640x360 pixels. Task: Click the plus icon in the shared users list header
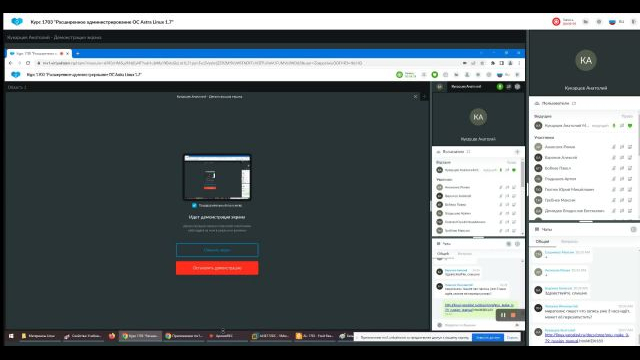tap(517, 151)
